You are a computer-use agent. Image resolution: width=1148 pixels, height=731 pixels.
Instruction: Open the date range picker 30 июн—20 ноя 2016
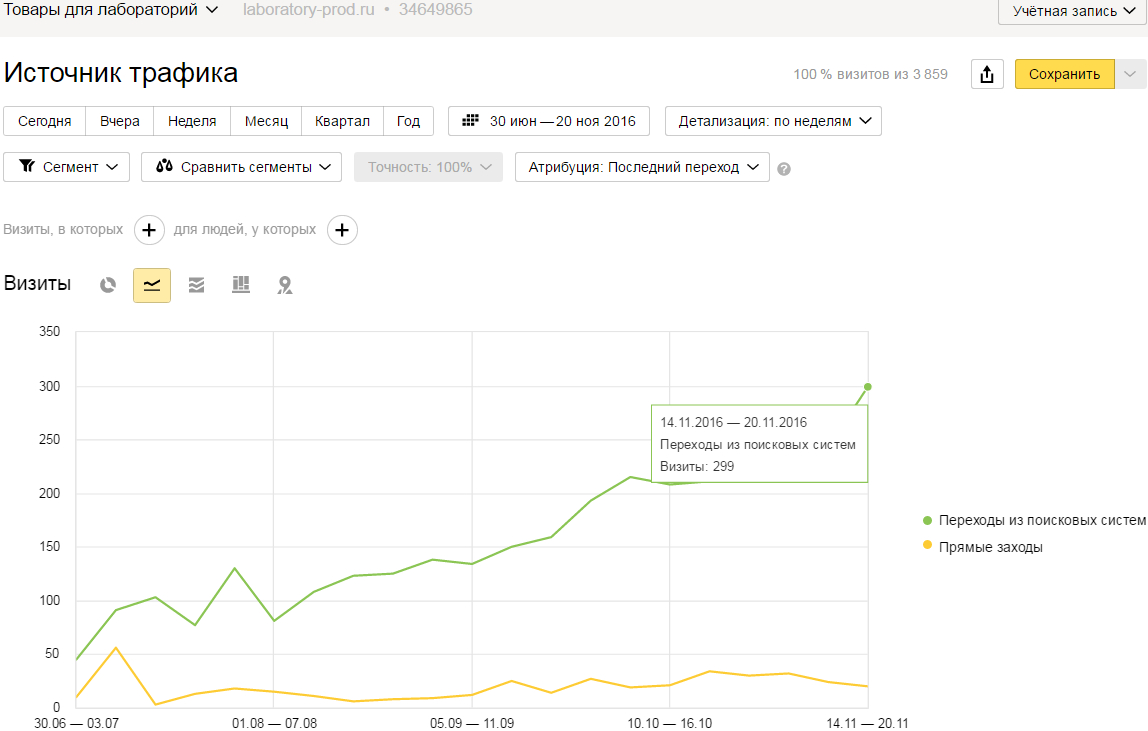549,121
